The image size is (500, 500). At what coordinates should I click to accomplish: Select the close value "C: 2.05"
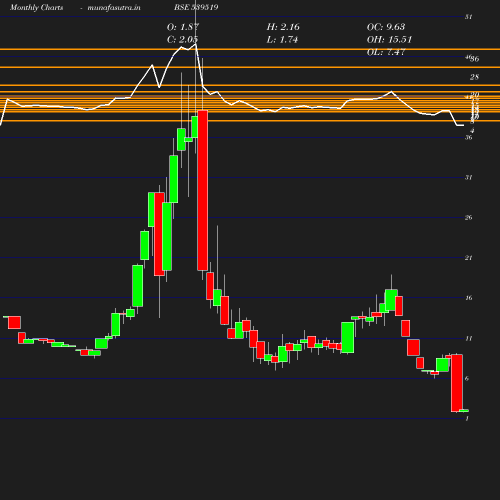182,40
